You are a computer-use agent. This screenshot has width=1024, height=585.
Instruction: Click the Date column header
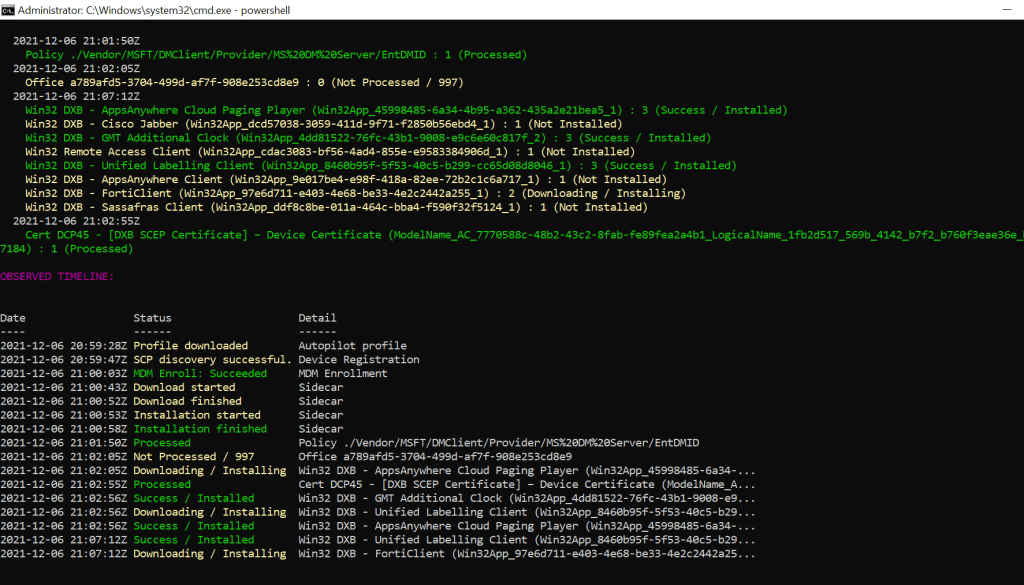[14, 318]
